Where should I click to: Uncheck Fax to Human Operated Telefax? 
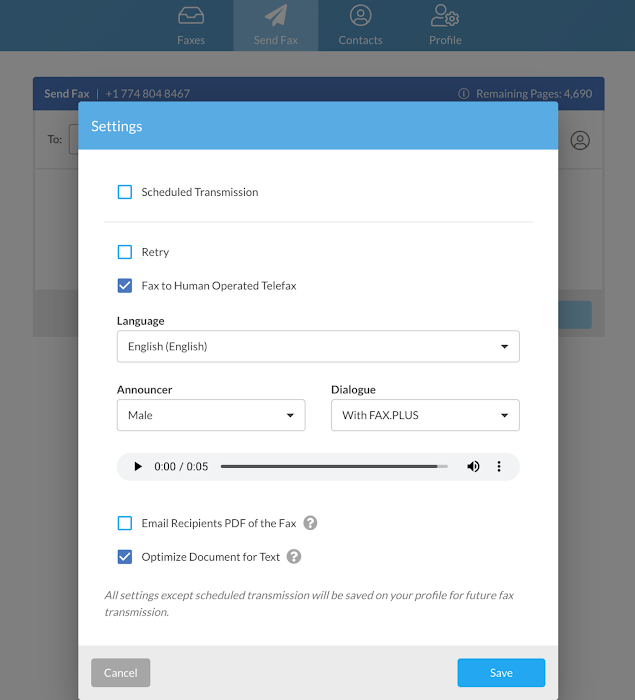(125, 286)
